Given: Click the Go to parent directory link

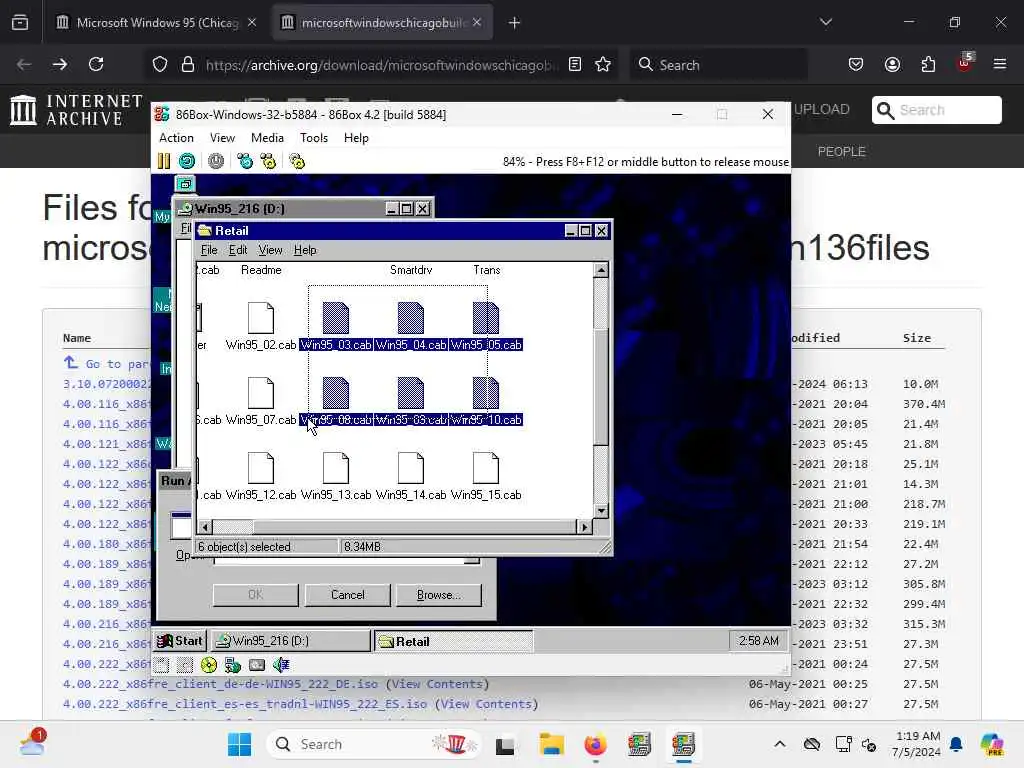Looking at the screenshot, I should click(x=107, y=364).
